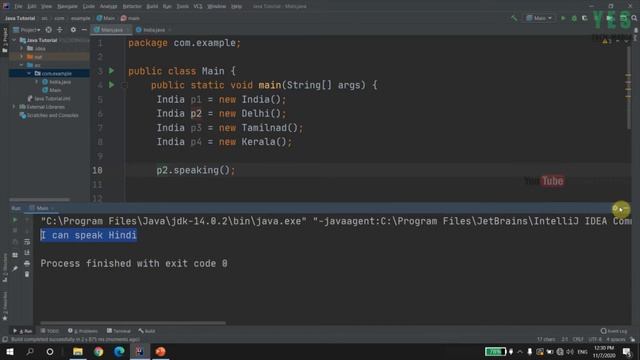Toggle code folding on the main method line
The image size is (640, 360).
pyautogui.click(x=124, y=85)
